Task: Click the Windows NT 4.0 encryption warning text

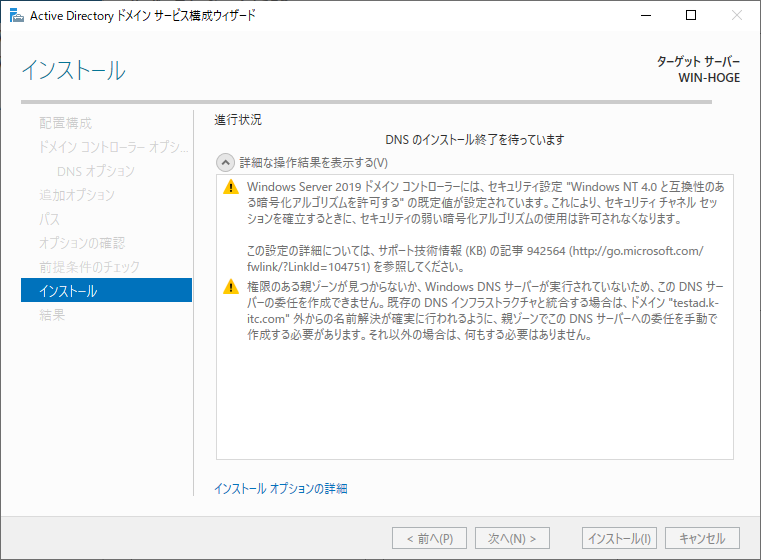Action: pyautogui.click(x=485, y=203)
